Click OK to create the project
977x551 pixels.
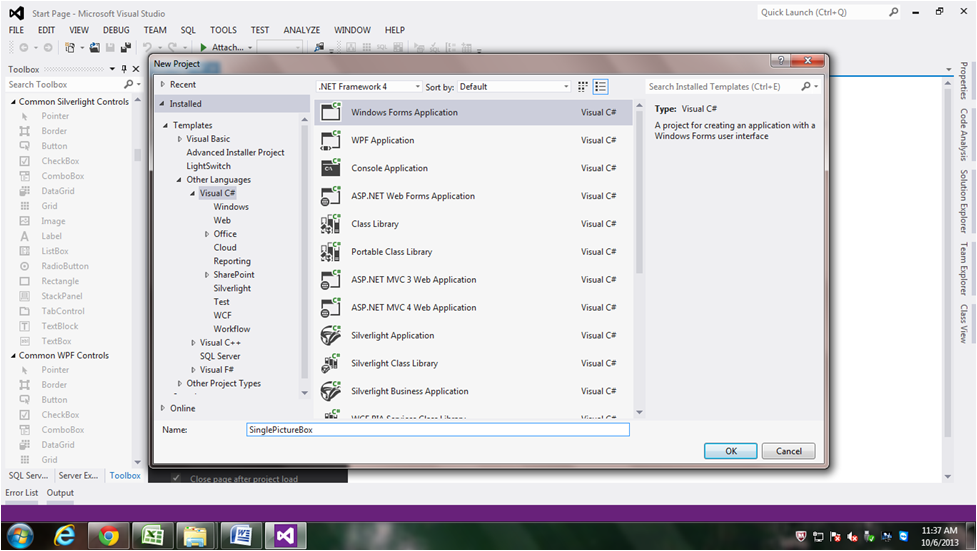coord(731,451)
